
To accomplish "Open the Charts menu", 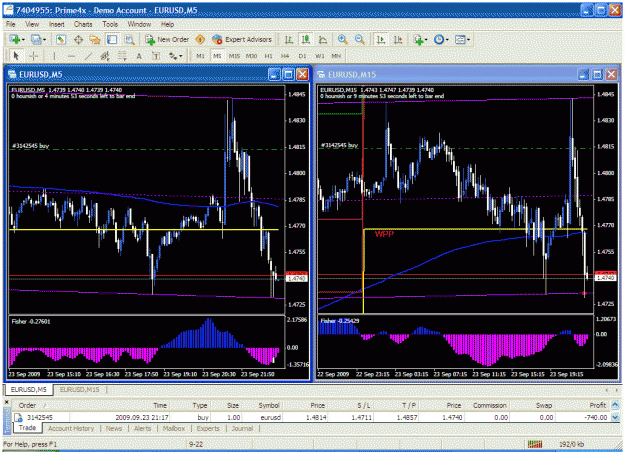I will coord(83,24).
